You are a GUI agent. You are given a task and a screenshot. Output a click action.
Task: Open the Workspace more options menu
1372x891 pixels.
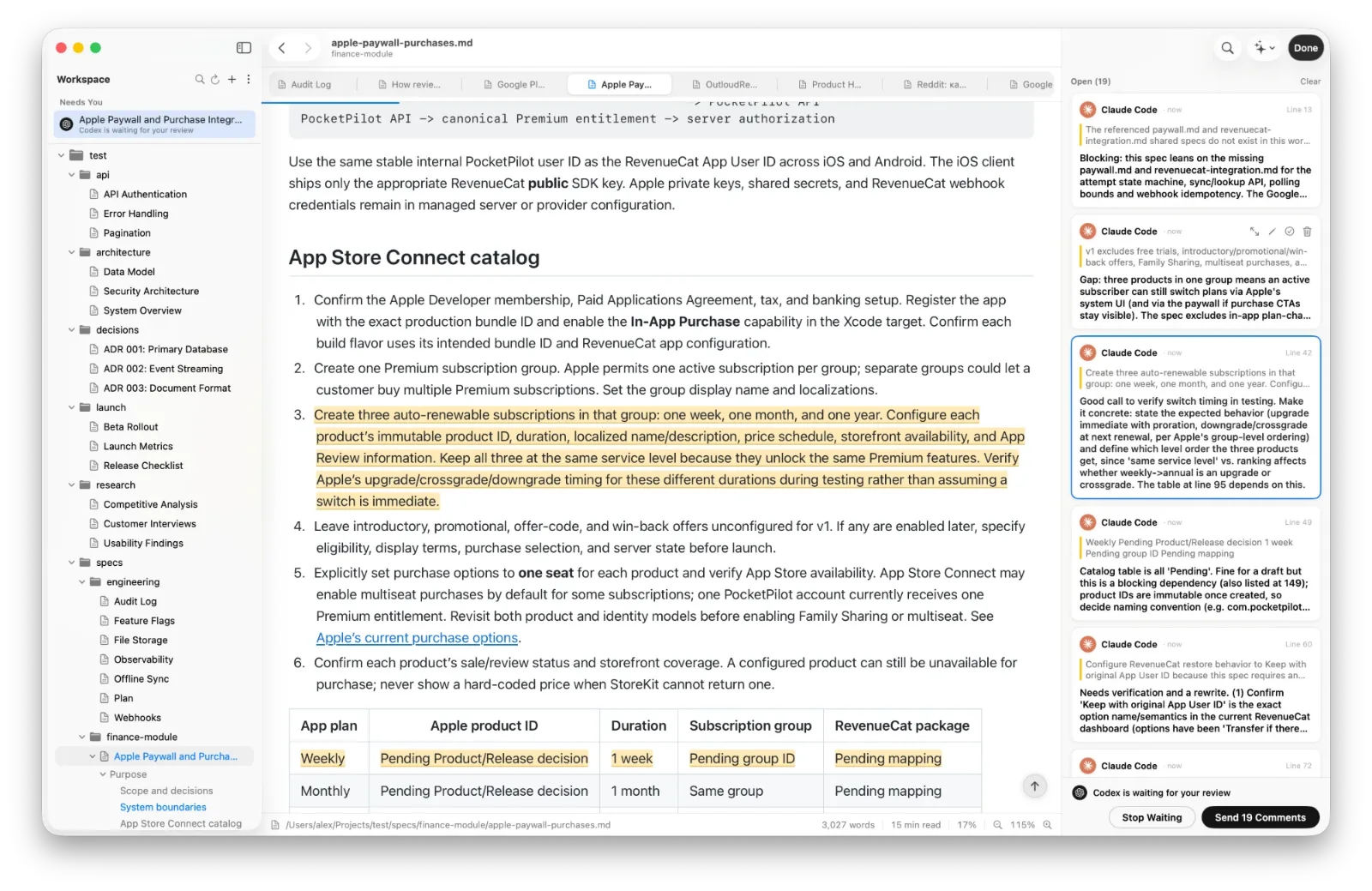click(x=249, y=79)
